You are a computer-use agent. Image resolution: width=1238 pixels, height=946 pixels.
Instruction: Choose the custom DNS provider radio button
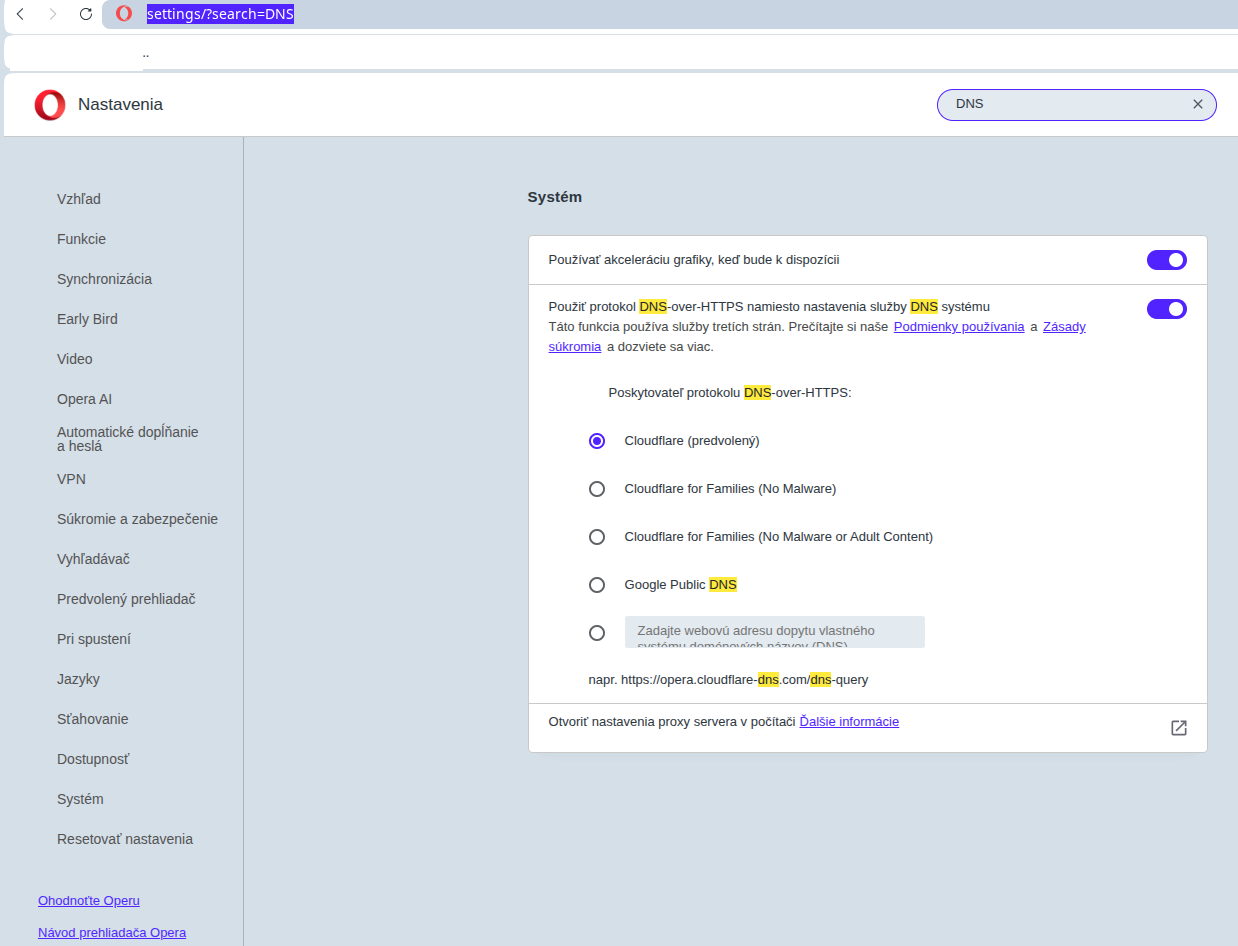(x=597, y=633)
